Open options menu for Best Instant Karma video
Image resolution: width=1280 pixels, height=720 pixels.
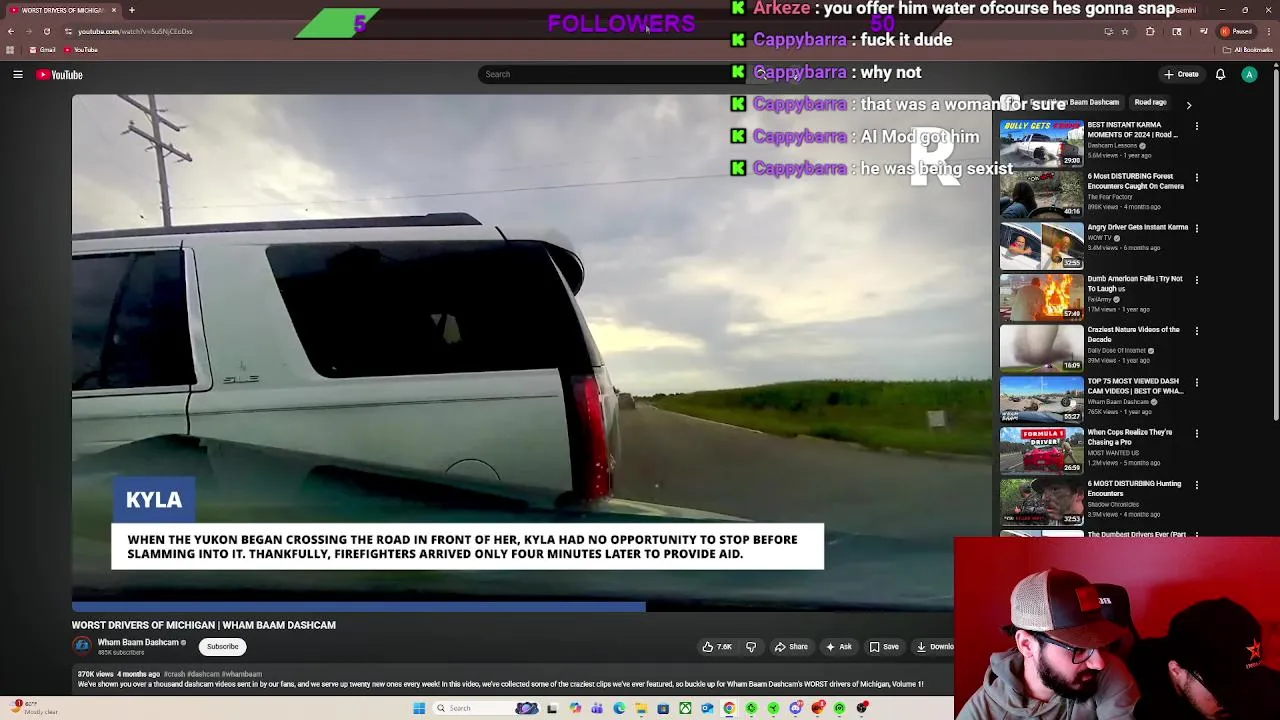coord(1196,126)
